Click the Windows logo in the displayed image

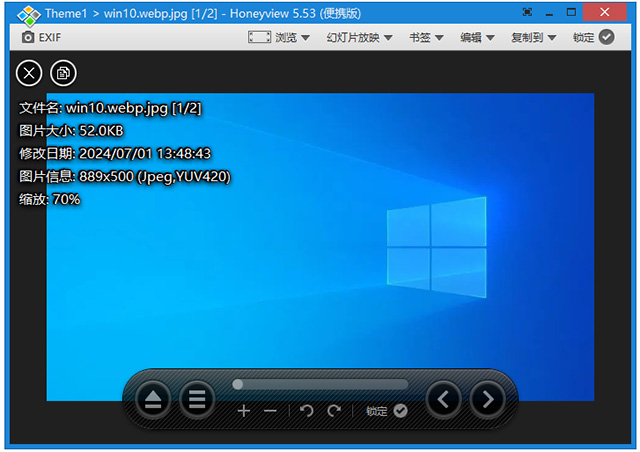point(436,247)
